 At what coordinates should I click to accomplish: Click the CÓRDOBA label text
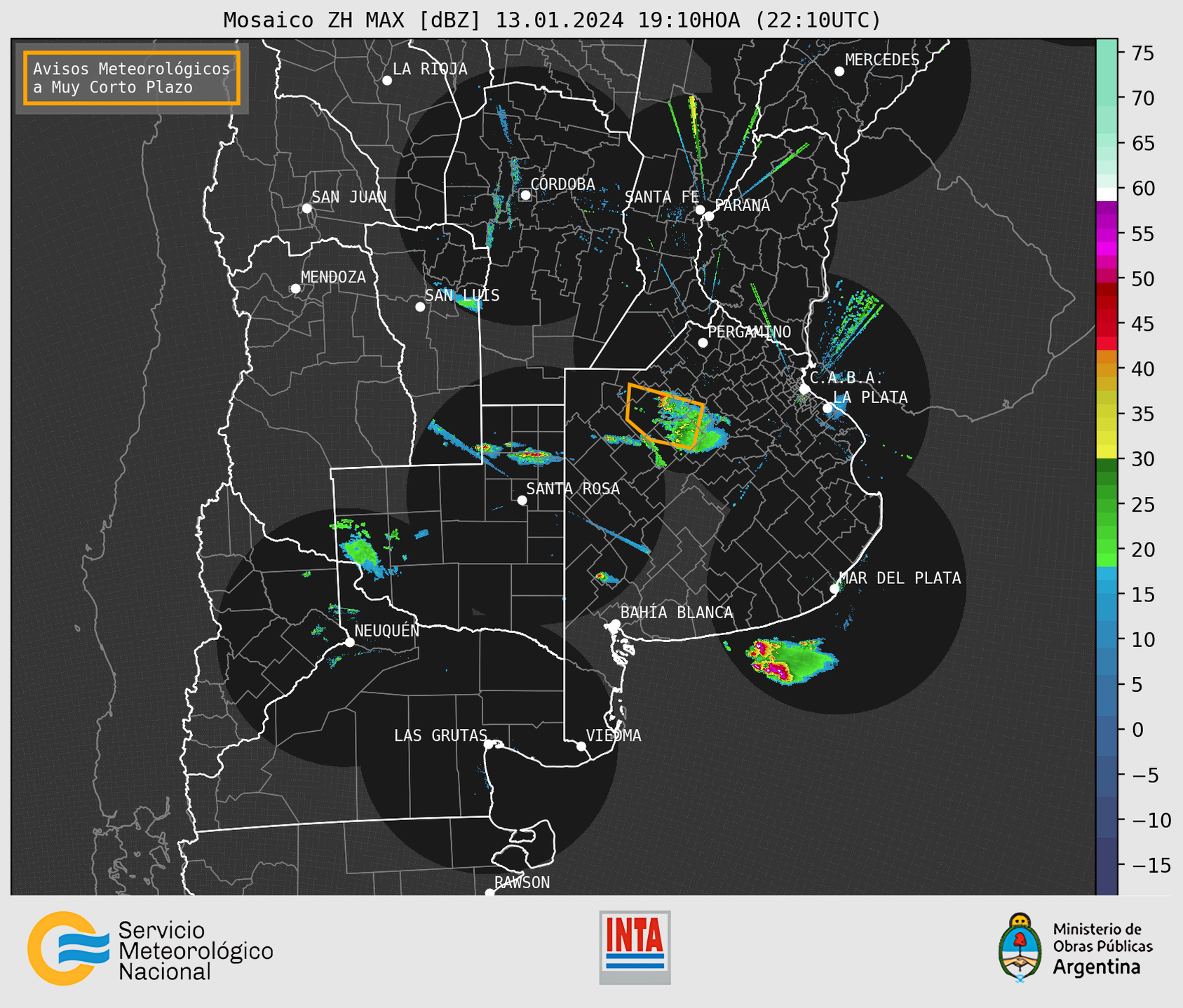(x=563, y=184)
